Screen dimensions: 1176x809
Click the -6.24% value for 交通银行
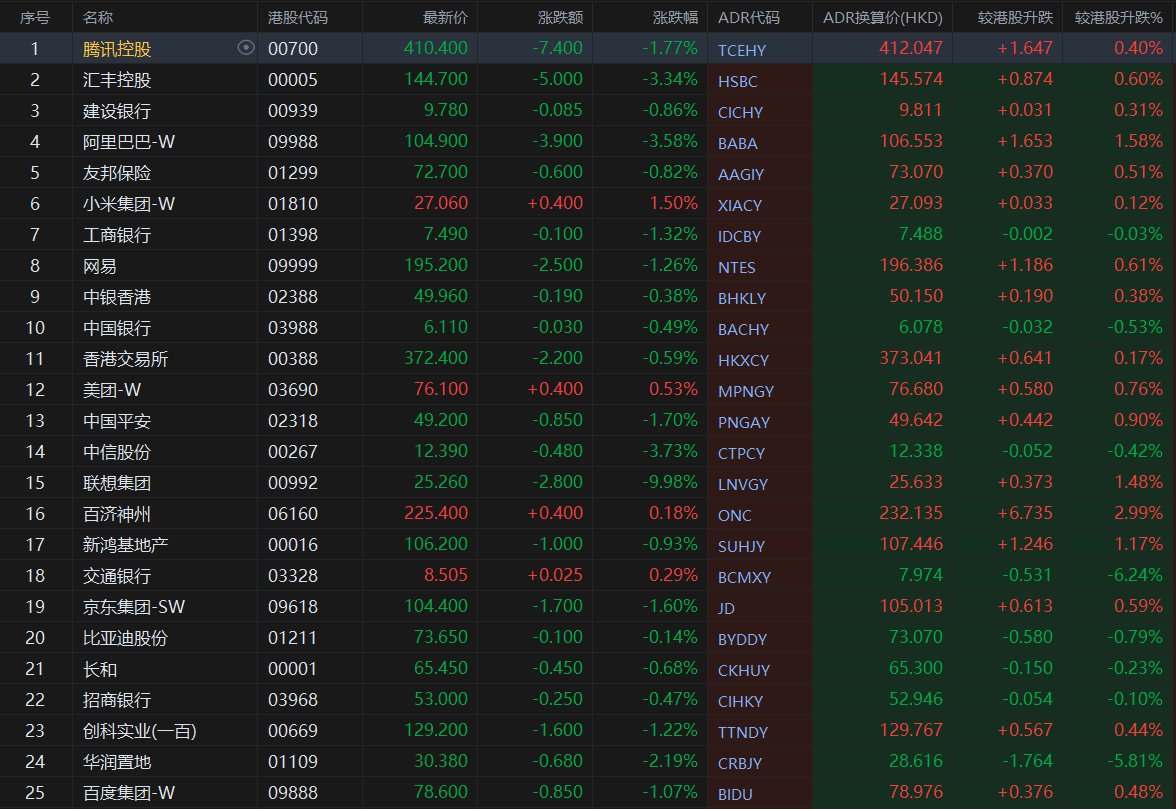[1135, 575]
